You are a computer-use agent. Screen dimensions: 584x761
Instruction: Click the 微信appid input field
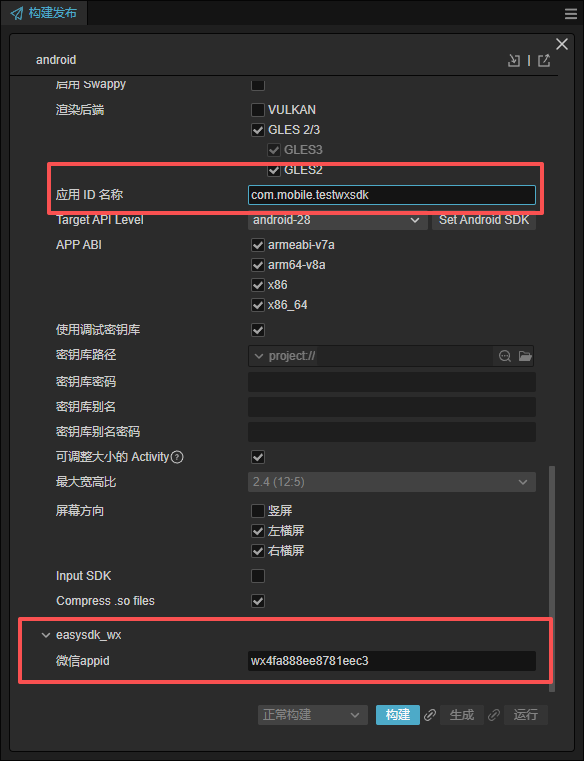[392, 661]
